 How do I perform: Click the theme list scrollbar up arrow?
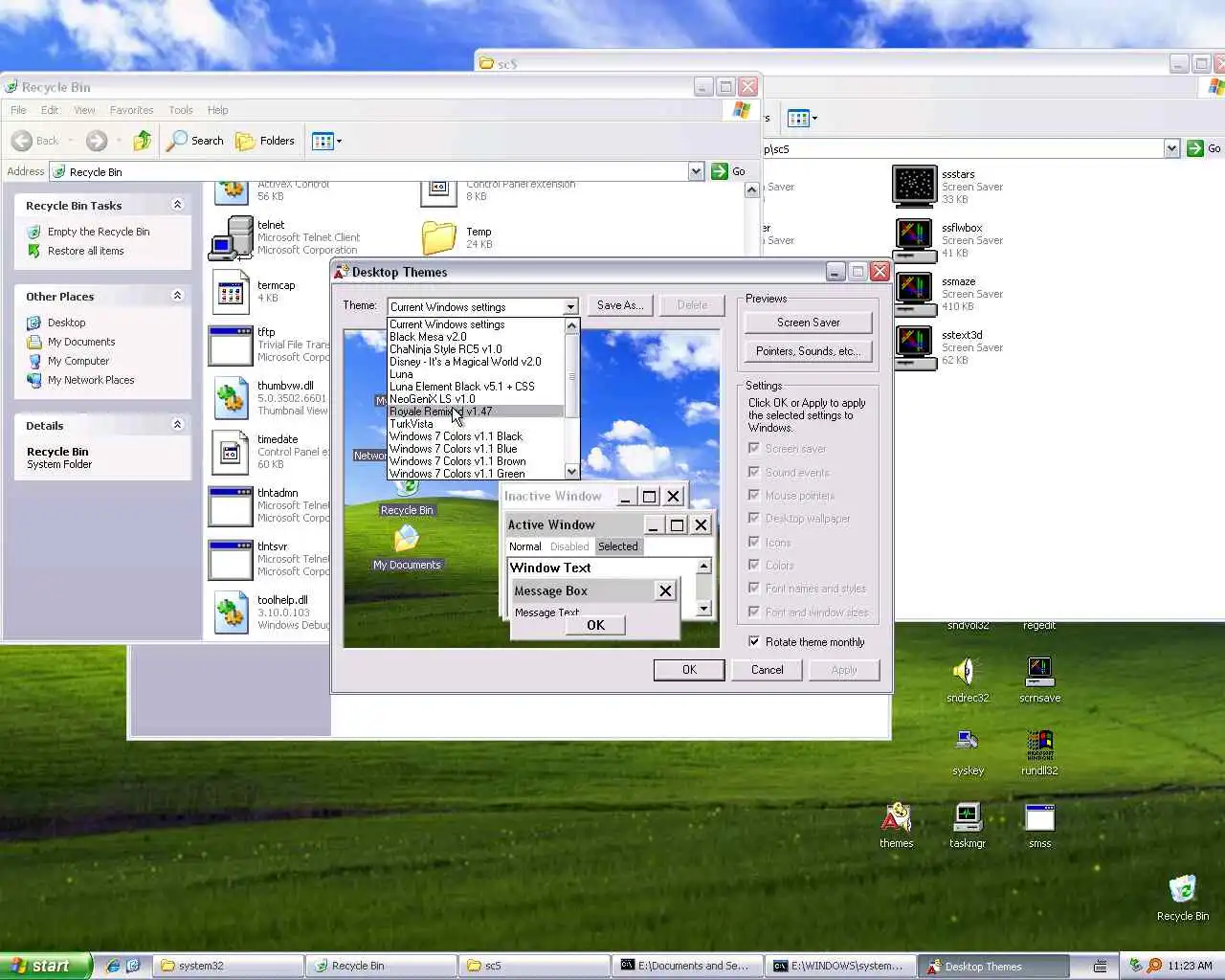[x=572, y=325]
